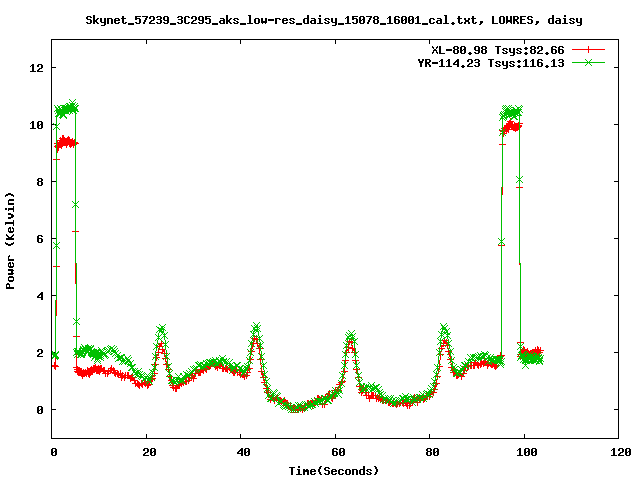Click y-axis tick label 8
Screen dimensions: 640x480
point(40,182)
